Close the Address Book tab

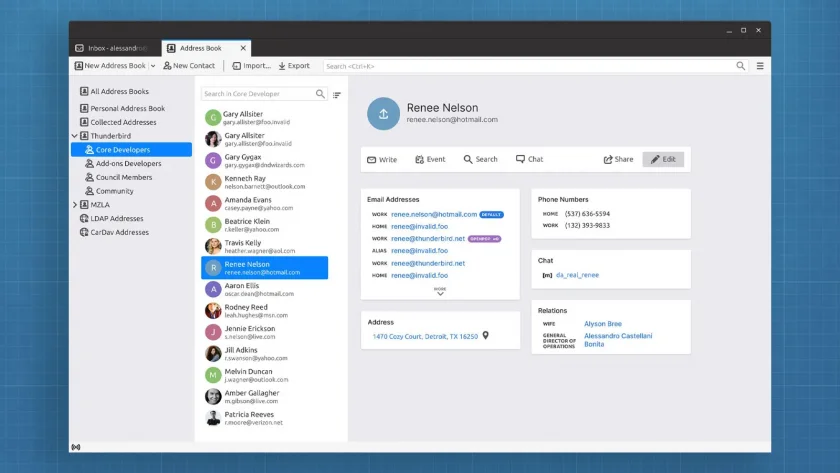click(x=243, y=48)
